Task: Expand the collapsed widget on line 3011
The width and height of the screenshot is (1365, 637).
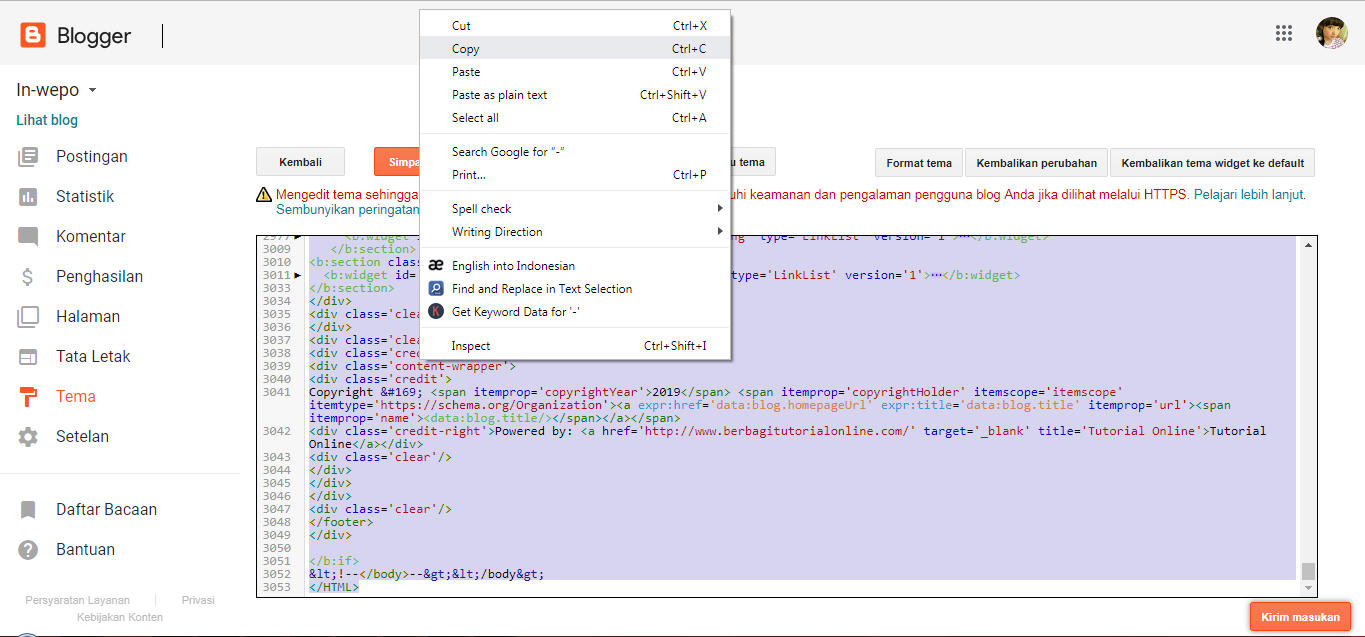Action: [x=298, y=275]
